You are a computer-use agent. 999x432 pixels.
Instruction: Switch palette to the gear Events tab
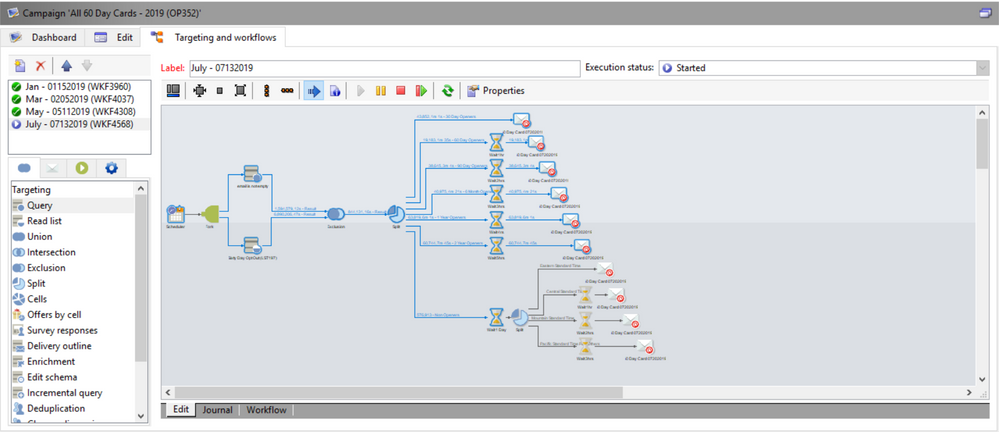[111, 168]
